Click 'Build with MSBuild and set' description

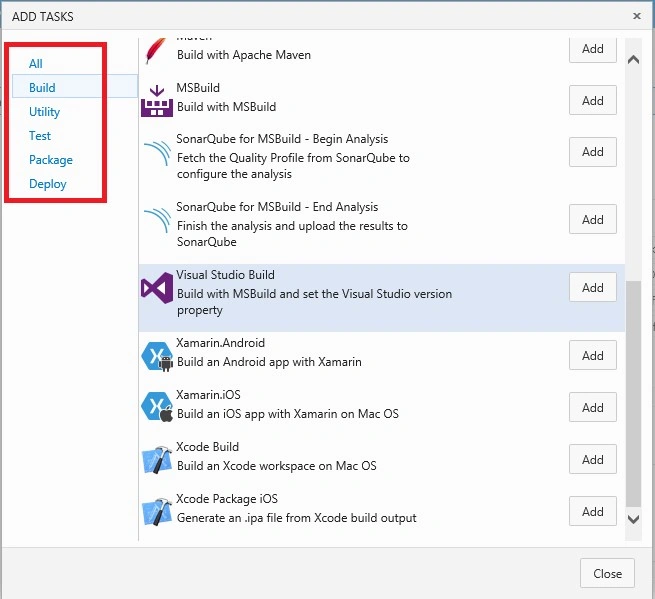click(x=315, y=302)
